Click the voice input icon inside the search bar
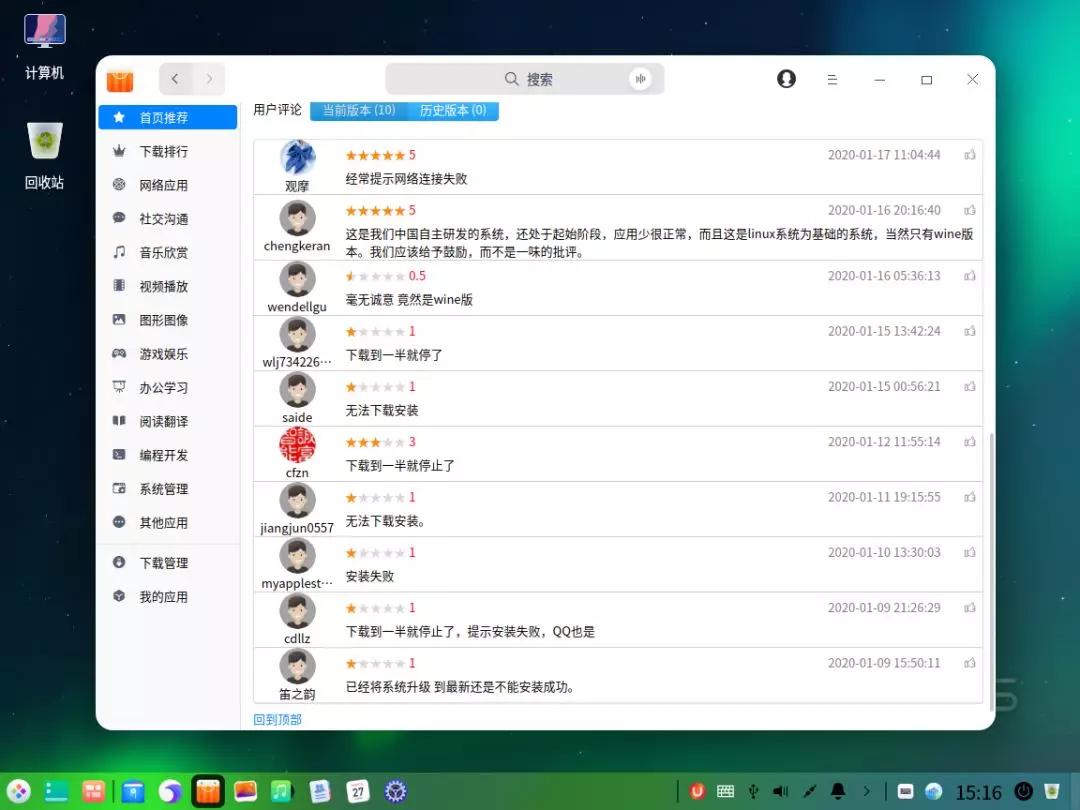Image resolution: width=1080 pixels, height=810 pixels. tap(640, 79)
